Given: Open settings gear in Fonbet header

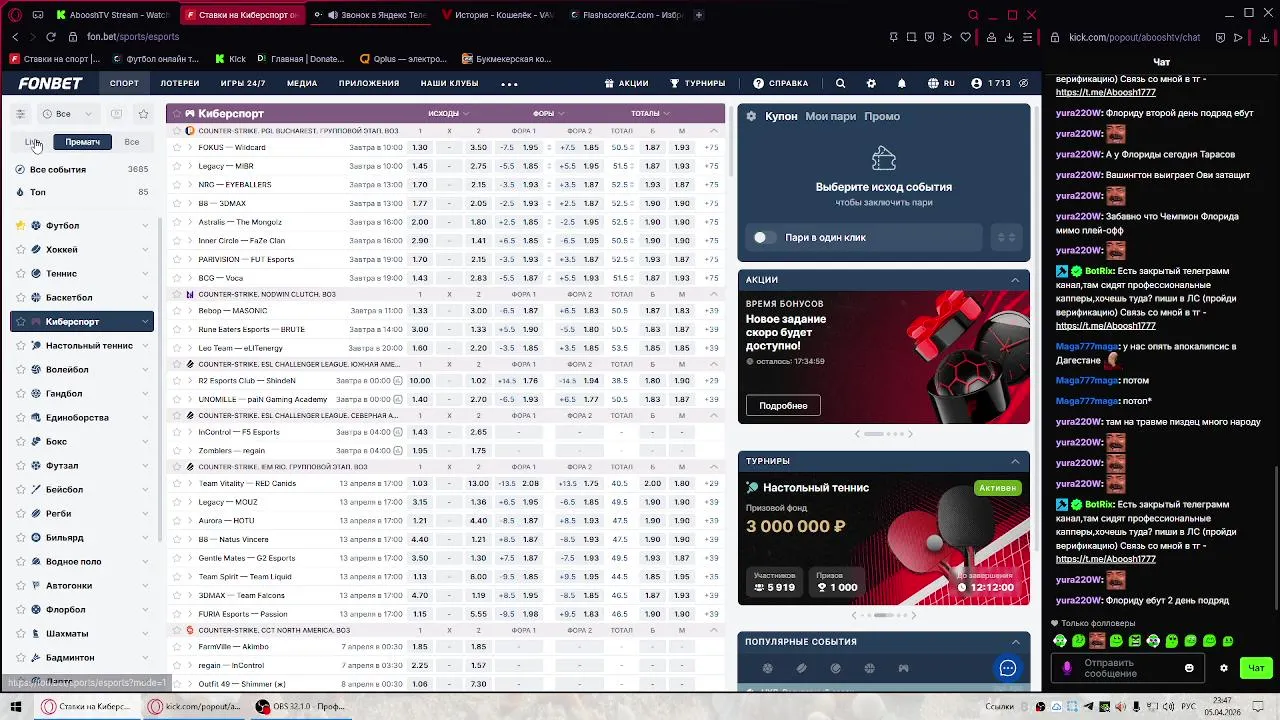Looking at the screenshot, I should [x=871, y=83].
